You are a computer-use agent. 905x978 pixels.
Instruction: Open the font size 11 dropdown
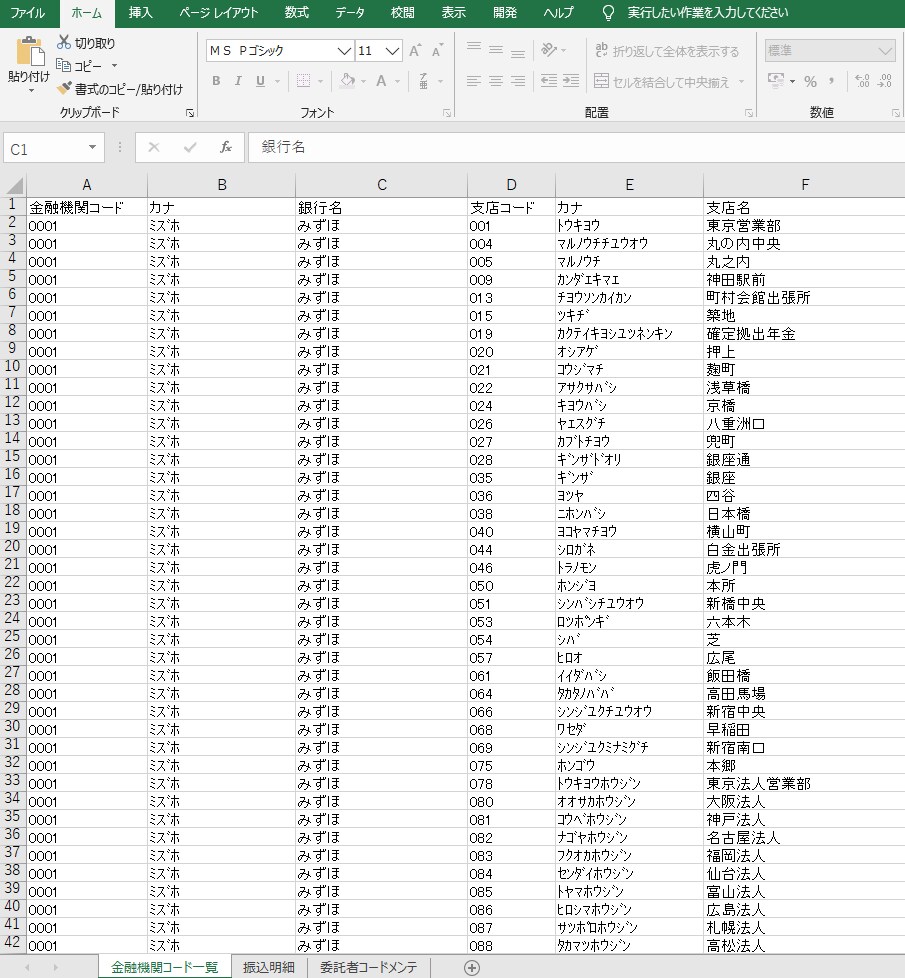click(x=392, y=51)
